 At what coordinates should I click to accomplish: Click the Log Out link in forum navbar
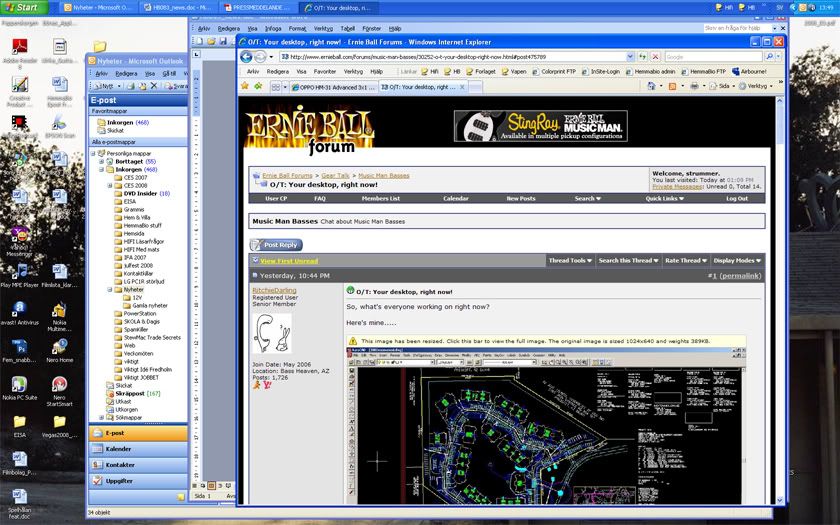tap(737, 199)
